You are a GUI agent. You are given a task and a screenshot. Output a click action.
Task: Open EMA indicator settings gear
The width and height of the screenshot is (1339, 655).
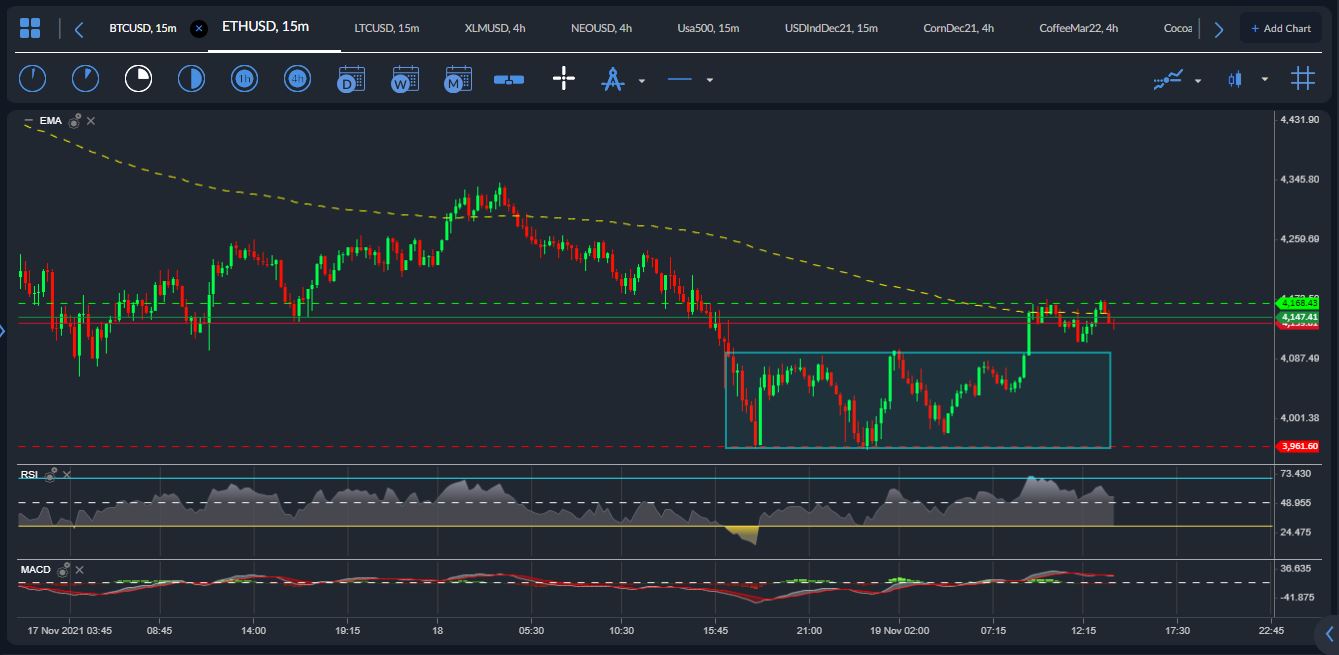pyautogui.click(x=75, y=121)
